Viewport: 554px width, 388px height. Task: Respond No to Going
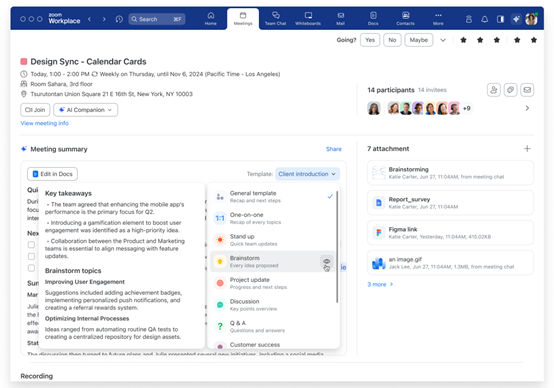pyautogui.click(x=392, y=40)
